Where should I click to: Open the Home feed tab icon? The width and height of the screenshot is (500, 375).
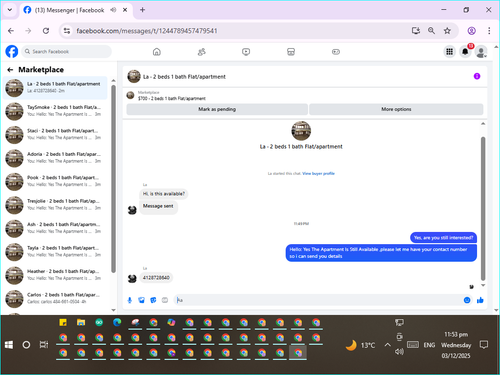pos(157,52)
